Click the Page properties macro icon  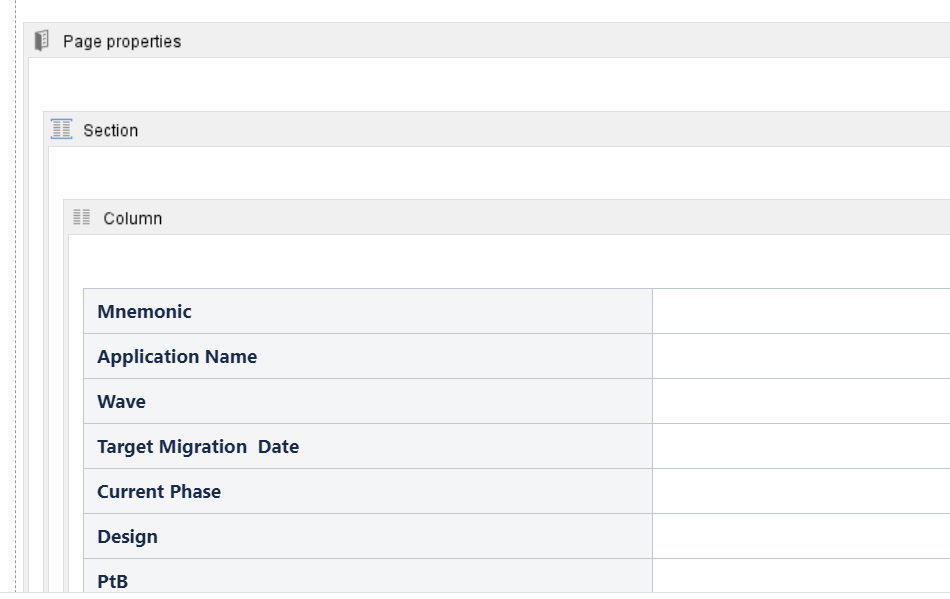click(41, 41)
